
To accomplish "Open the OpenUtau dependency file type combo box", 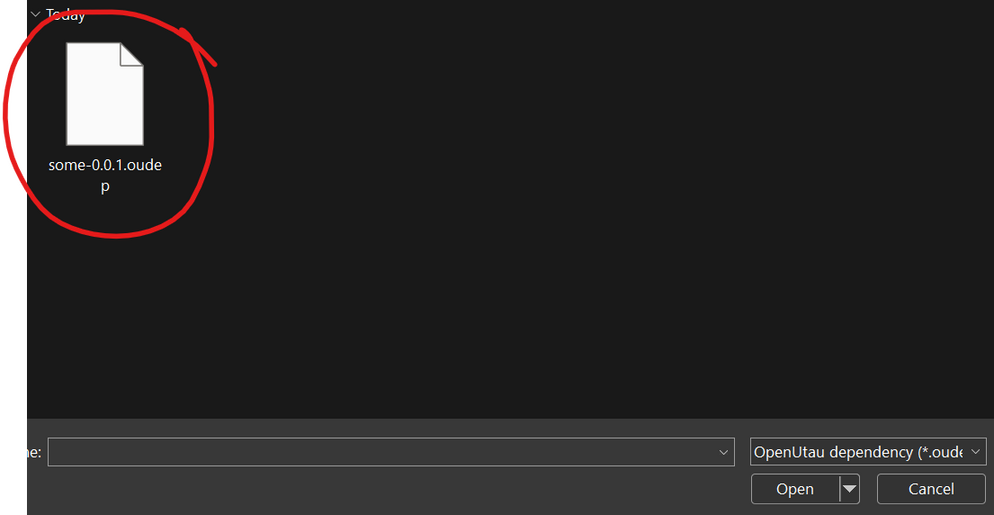I will click(x=868, y=452).
